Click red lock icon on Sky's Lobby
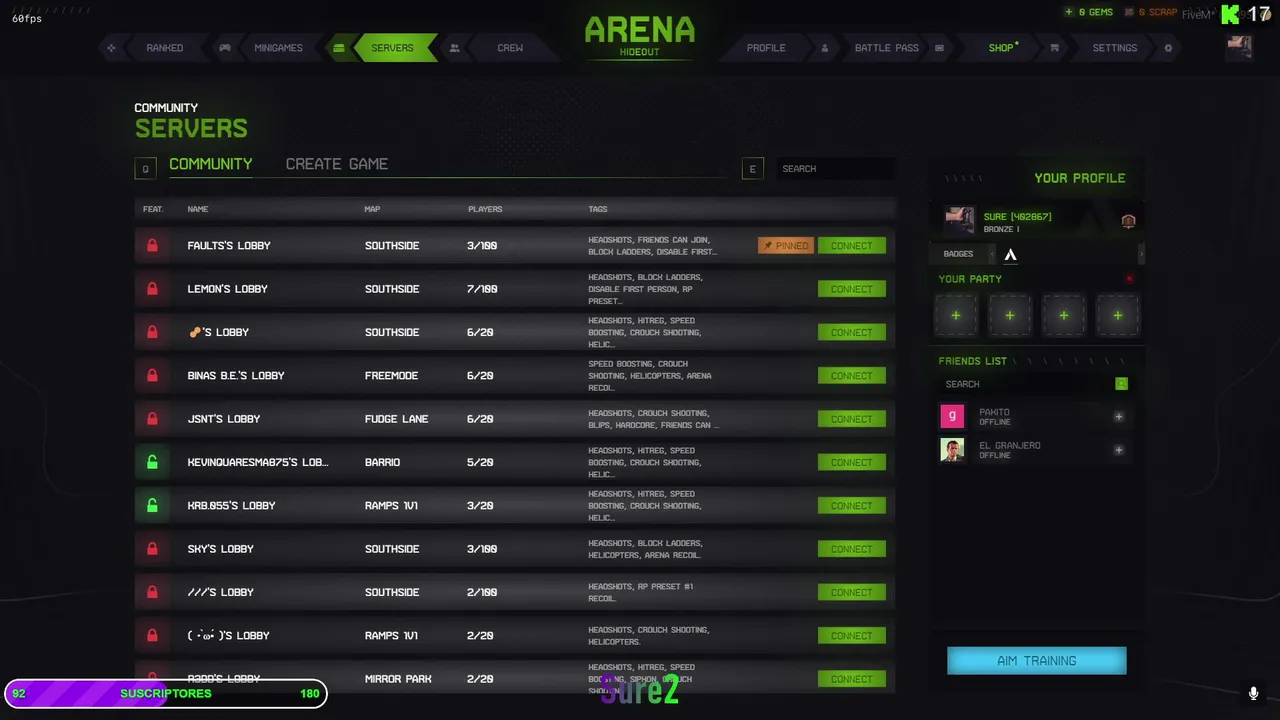The image size is (1280, 720). 152,549
